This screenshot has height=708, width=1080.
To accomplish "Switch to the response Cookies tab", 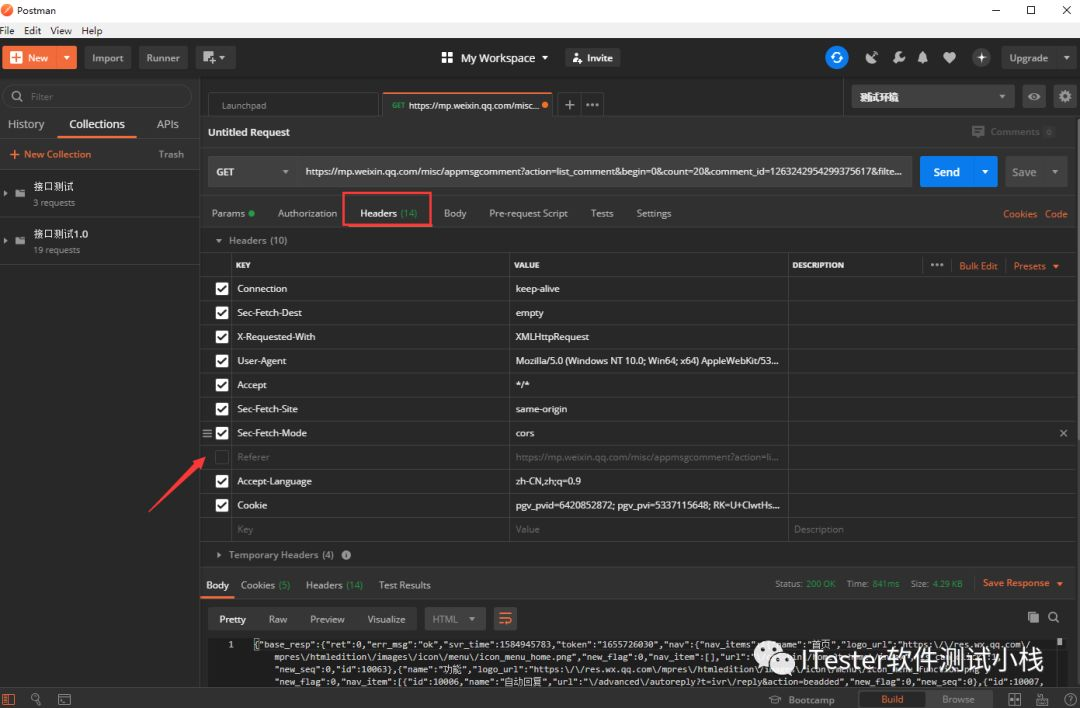I will [265, 585].
